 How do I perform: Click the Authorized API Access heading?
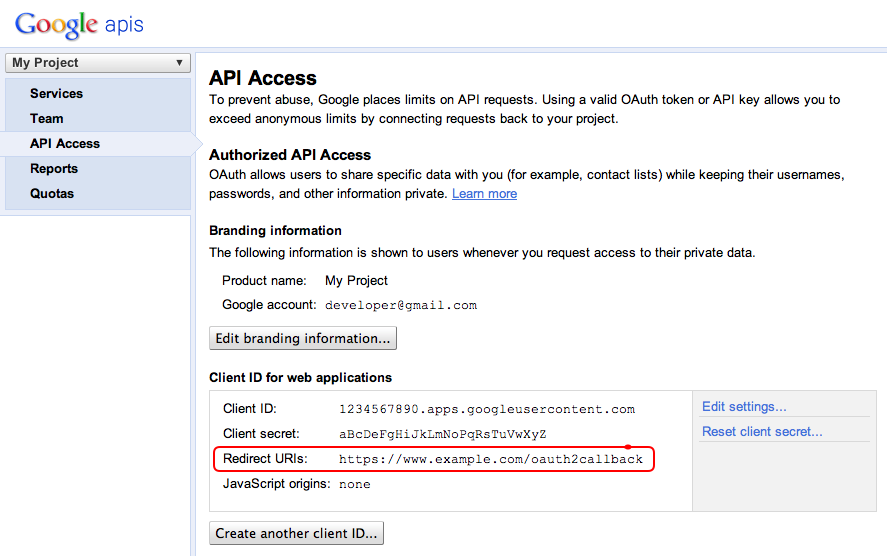[x=290, y=155]
